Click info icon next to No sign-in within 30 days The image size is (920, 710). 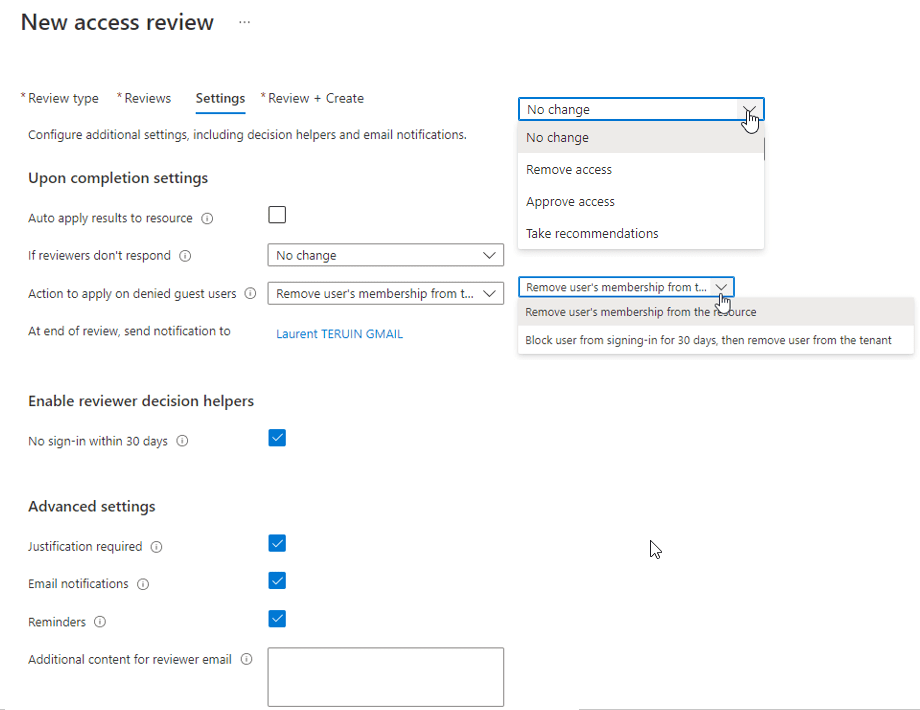[182, 441]
